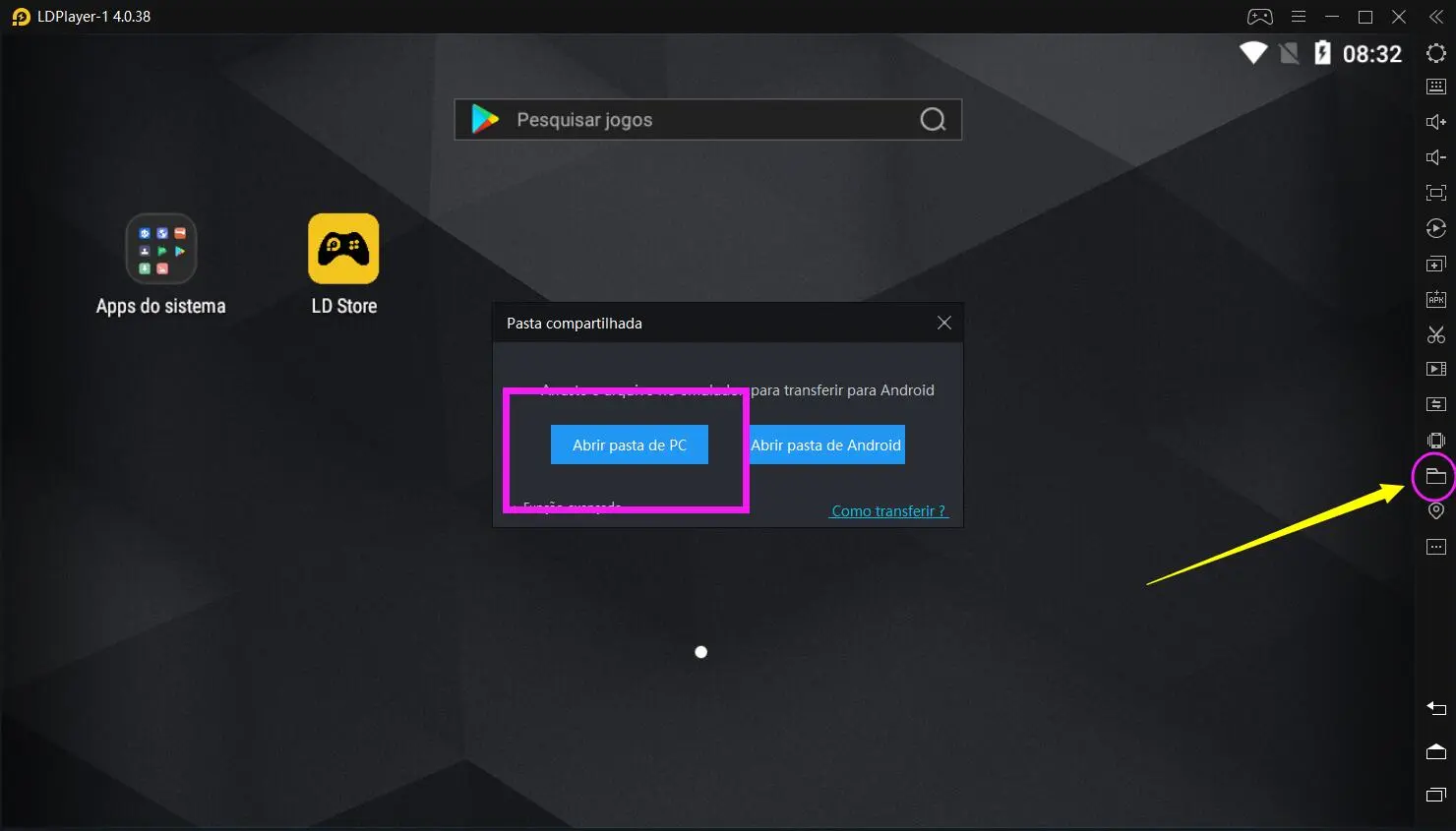
Task: Open the virtual GPS location icon
Action: pyautogui.click(x=1435, y=511)
